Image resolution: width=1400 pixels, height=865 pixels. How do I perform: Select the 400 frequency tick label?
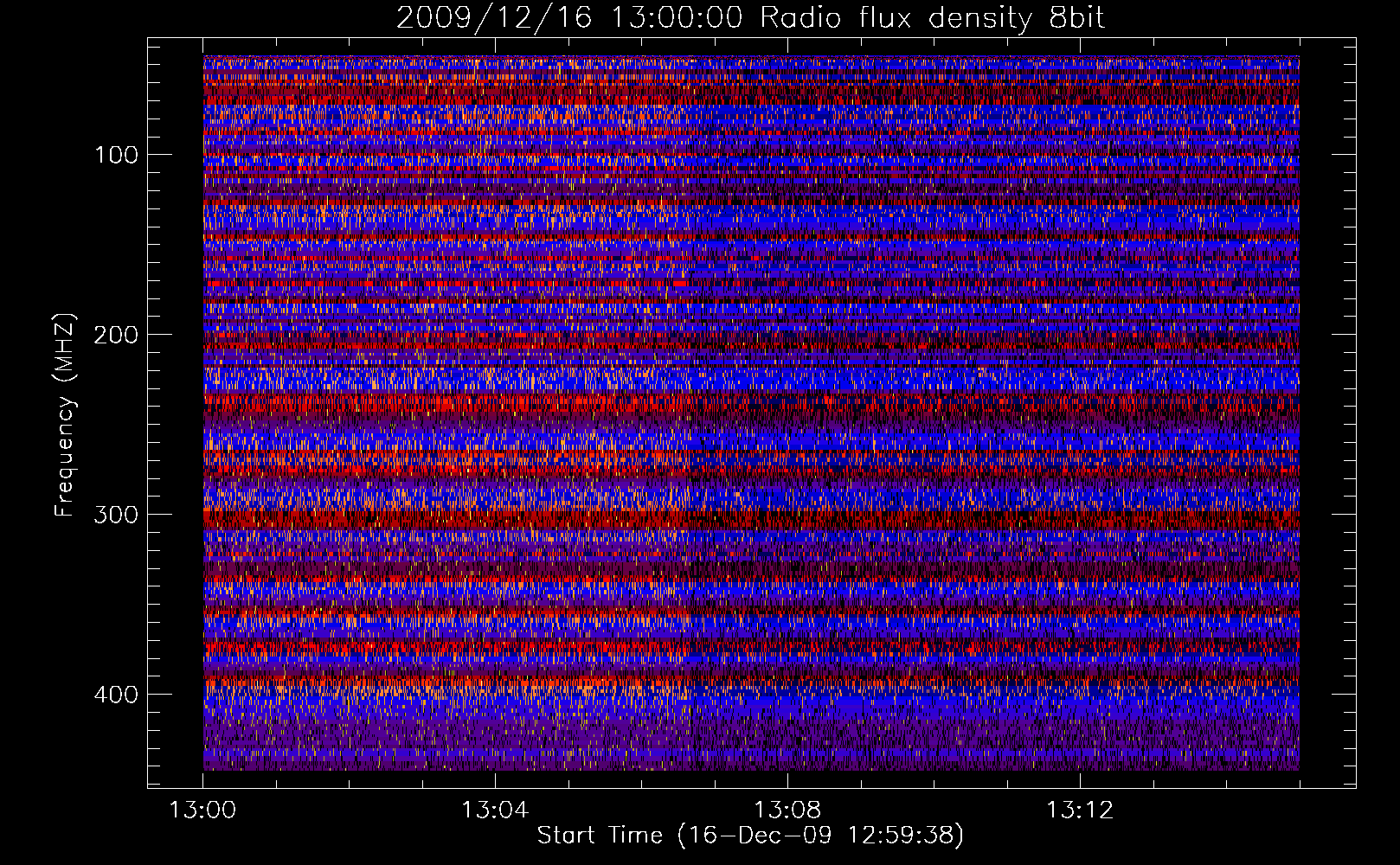point(116,695)
